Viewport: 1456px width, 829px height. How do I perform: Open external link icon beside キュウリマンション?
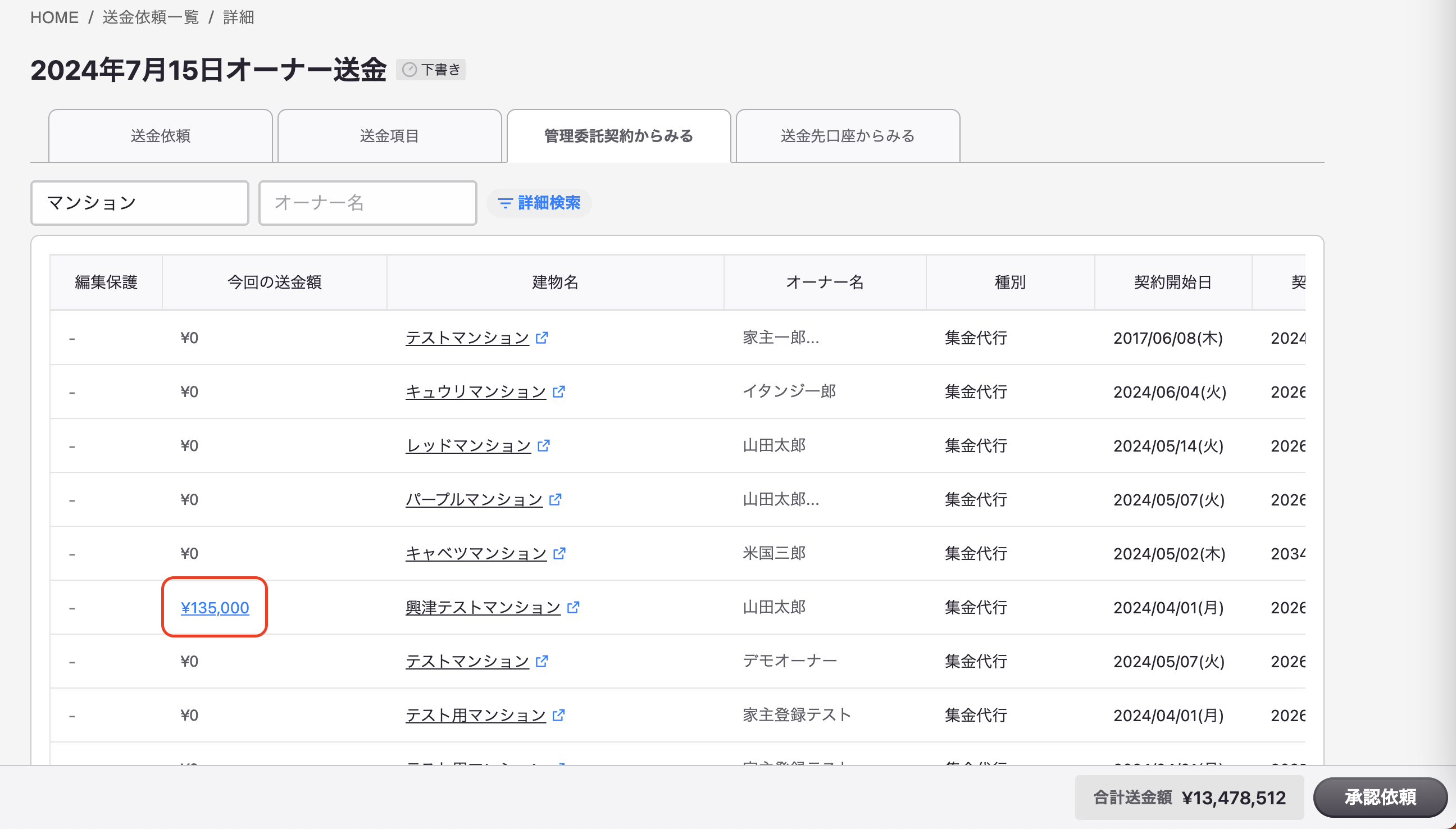[558, 391]
